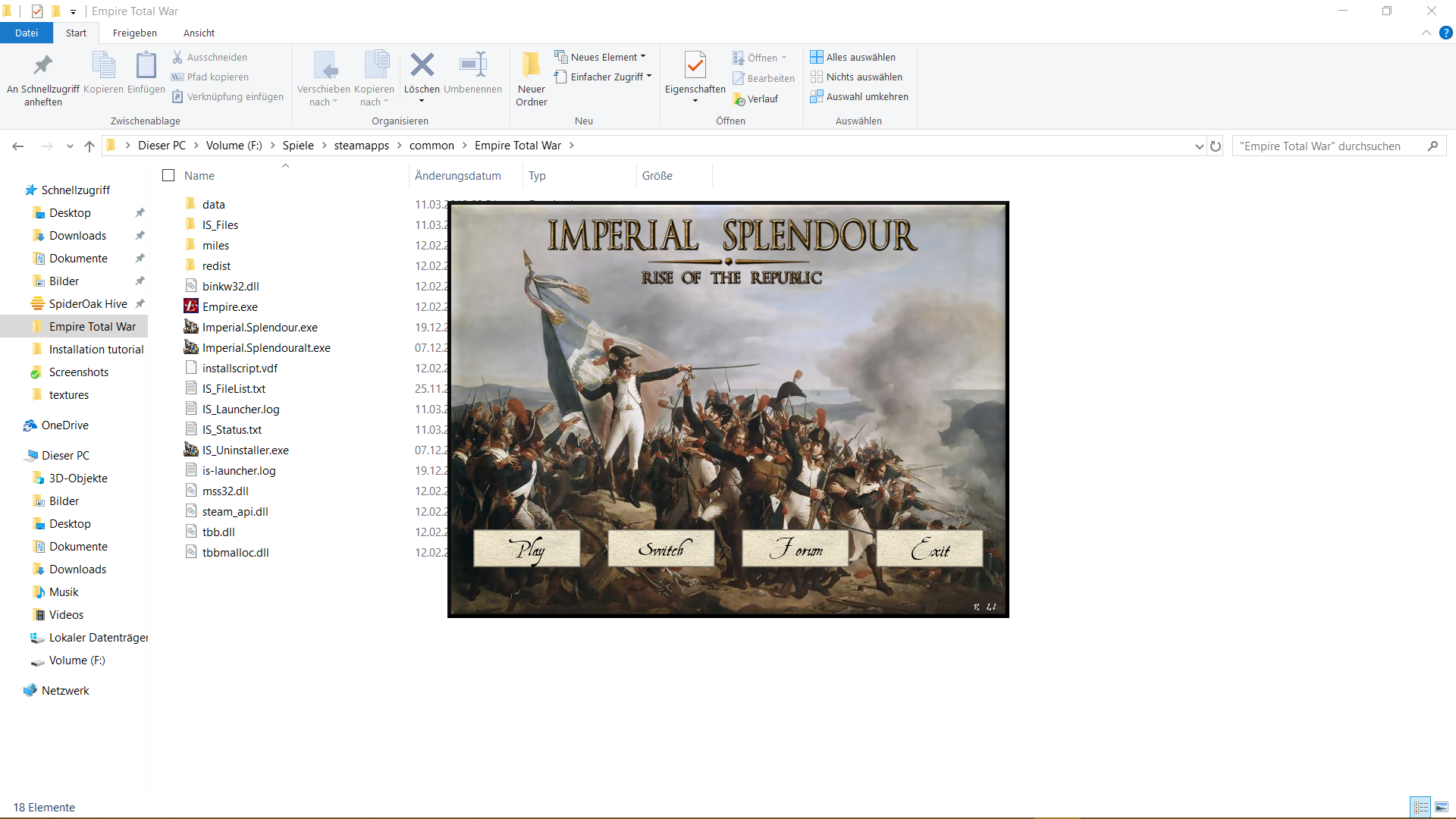Image resolution: width=1456 pixels, height=819 pixels.
Task: Click Nichts auswählen
Action: [856, 77]
